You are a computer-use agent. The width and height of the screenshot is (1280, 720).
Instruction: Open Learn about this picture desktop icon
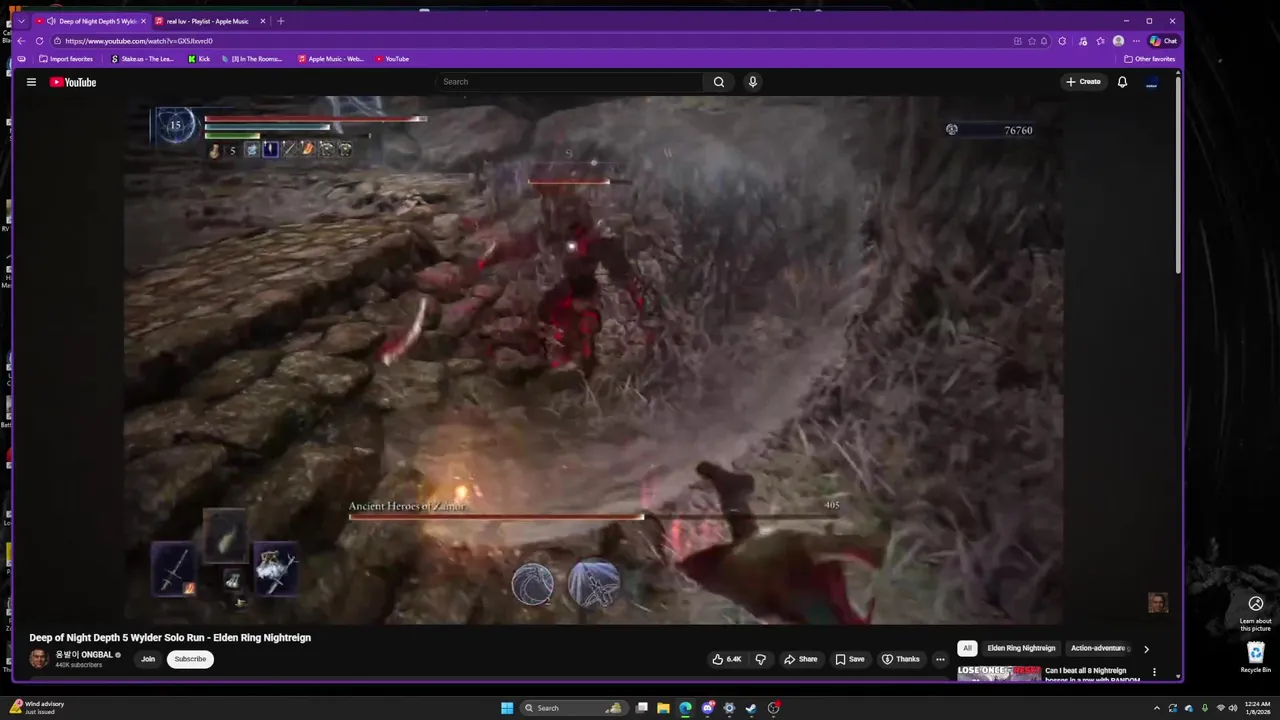tap(1256, 613)
